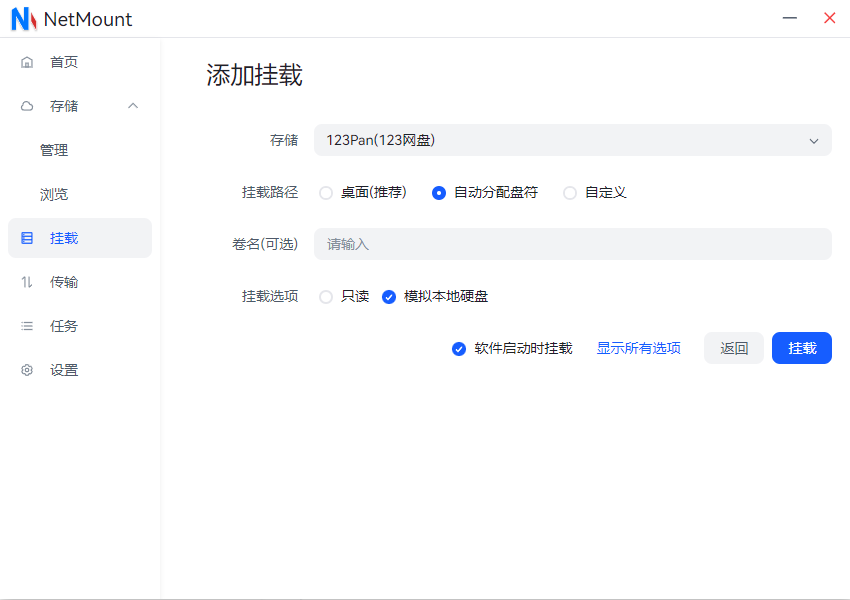
Task: Click the 卷名 text input field
Action: coord(572,244)
